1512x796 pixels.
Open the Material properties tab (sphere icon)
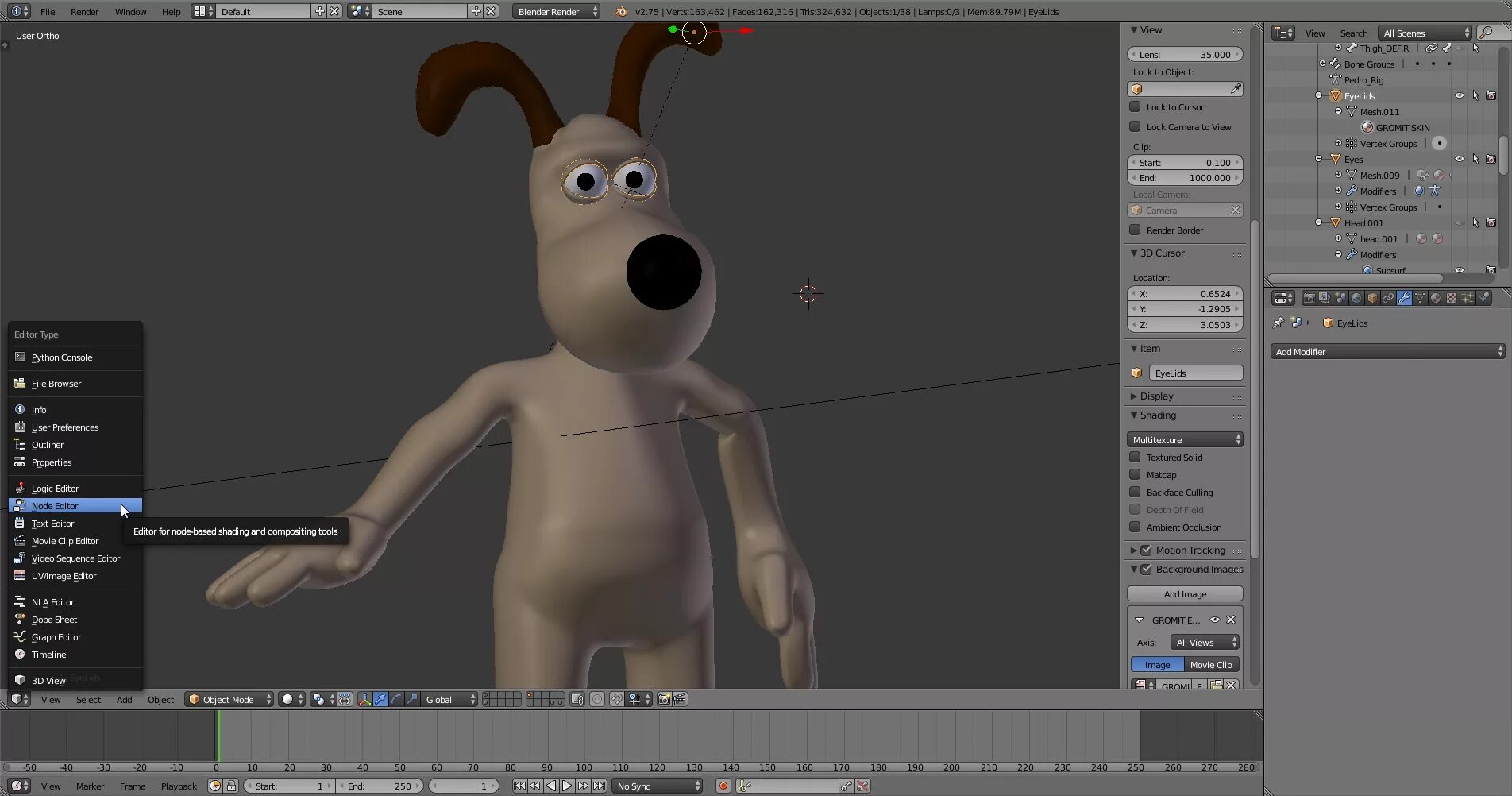click(1436, 298)
